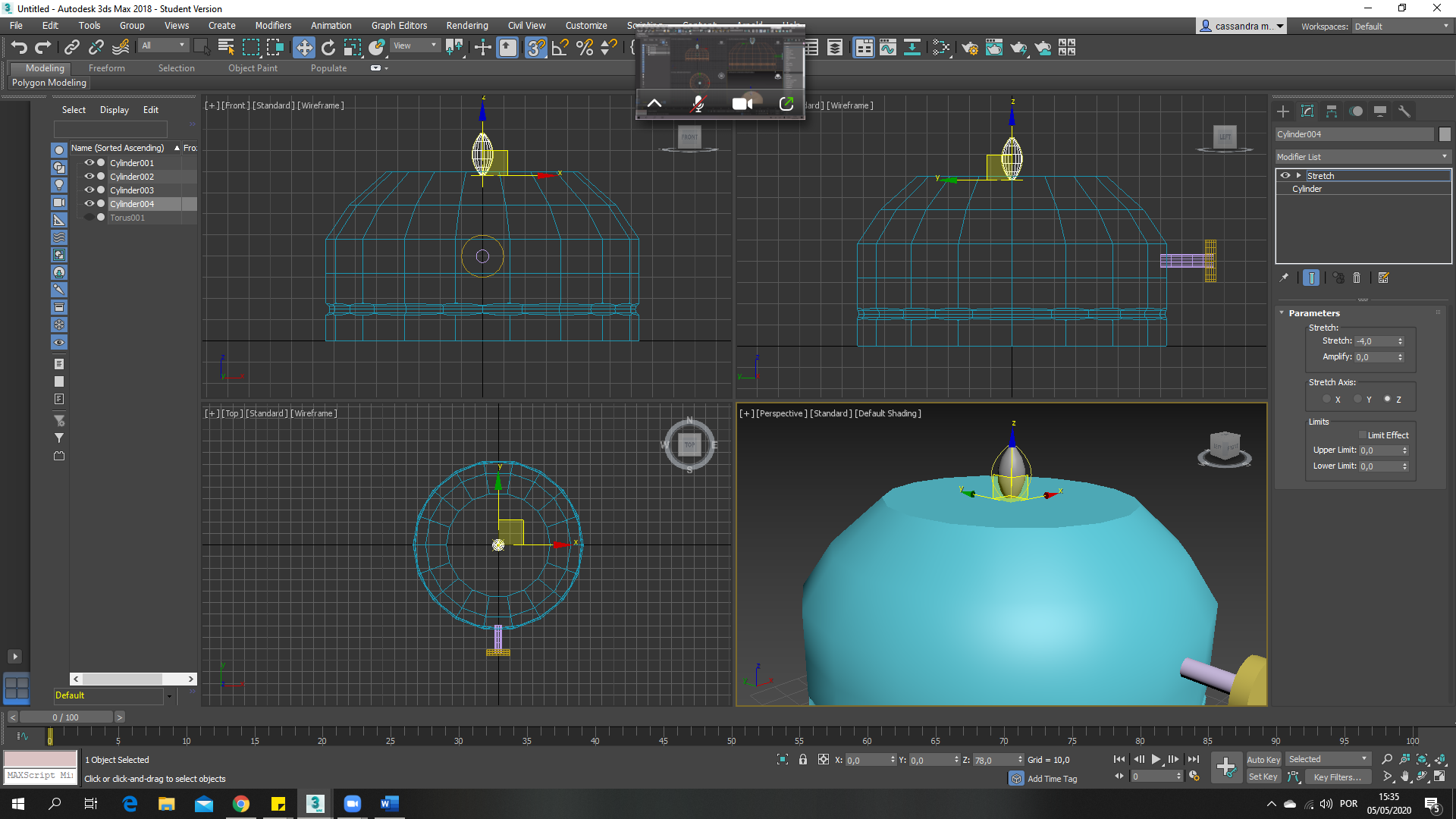Click the Undo arrow in main toolbar

click(x=19, y=48)
